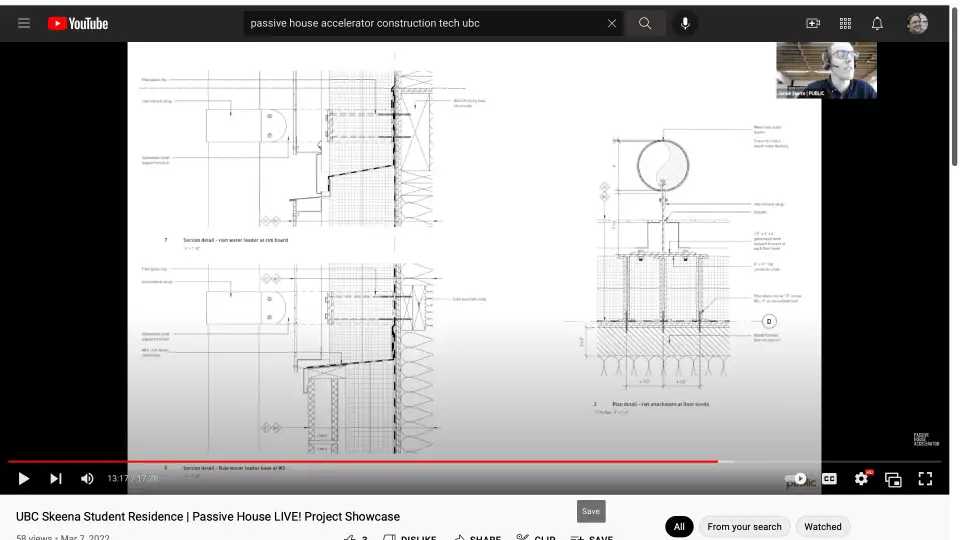Enter full screen mode
The width and height of the screenshot is (960, 540).
[x=925, y=479]
